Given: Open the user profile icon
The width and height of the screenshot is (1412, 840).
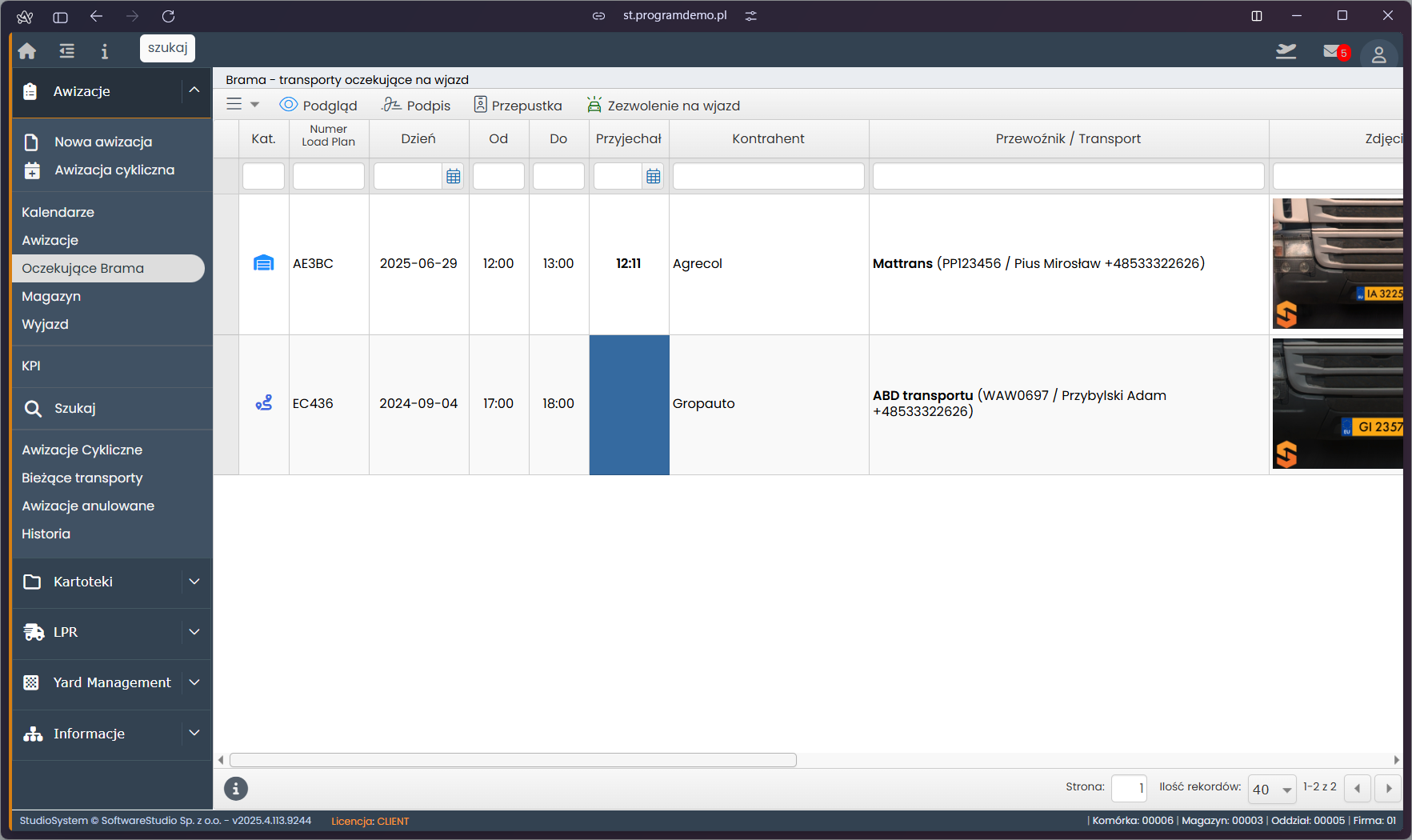Looking at the screenshot, I should pos(1378,54).
